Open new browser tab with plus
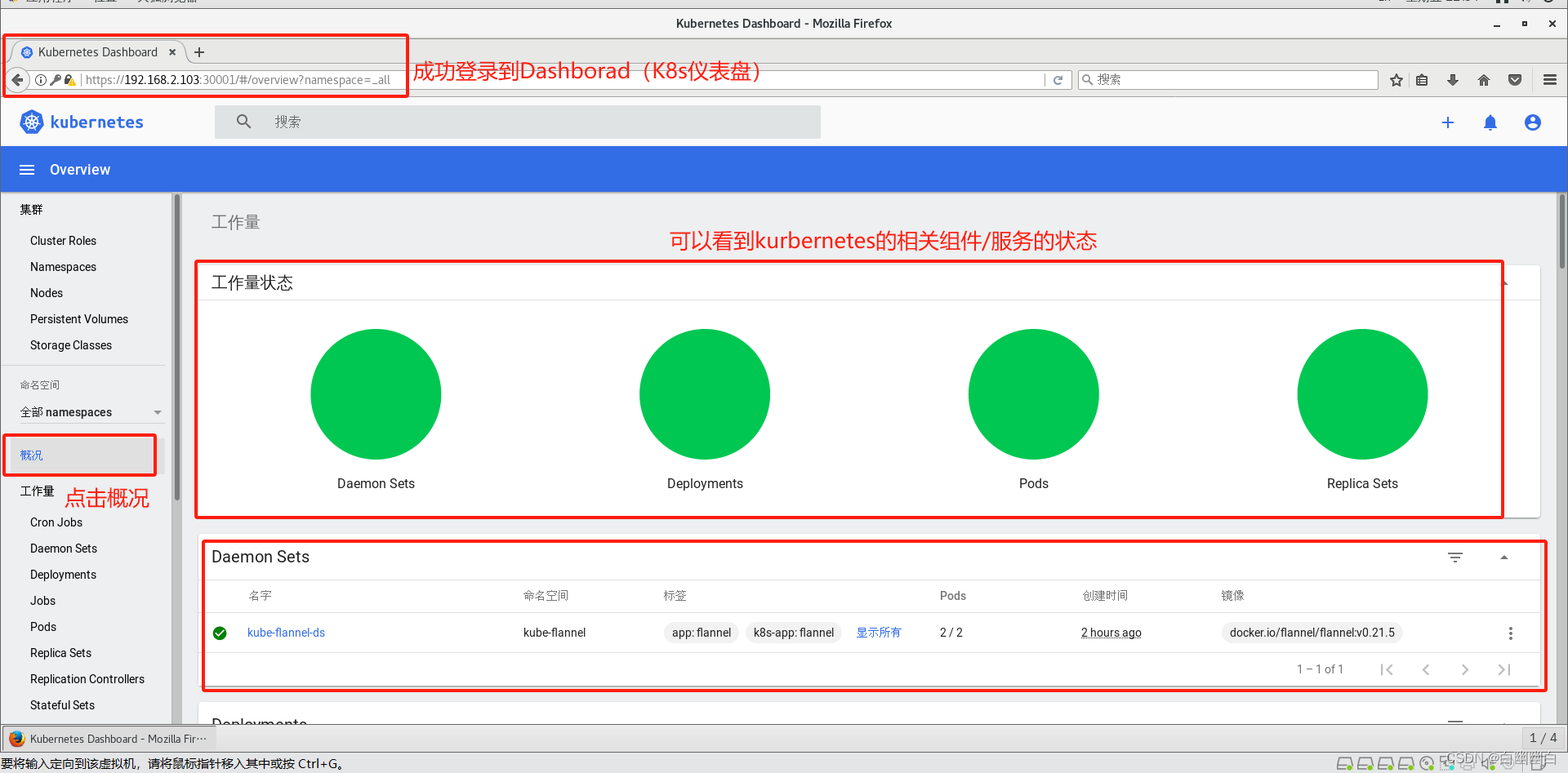The height and width of the screenshot is (773, 1568). click(199, 52)
